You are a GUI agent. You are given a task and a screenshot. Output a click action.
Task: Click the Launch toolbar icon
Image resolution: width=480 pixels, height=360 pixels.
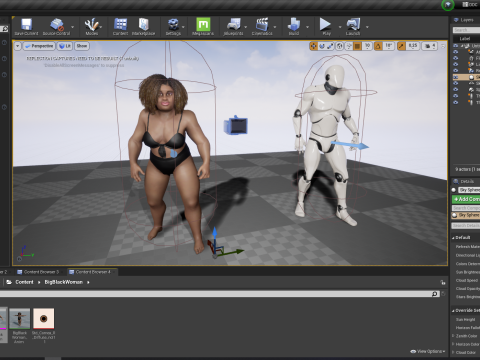tap(353, 27)
